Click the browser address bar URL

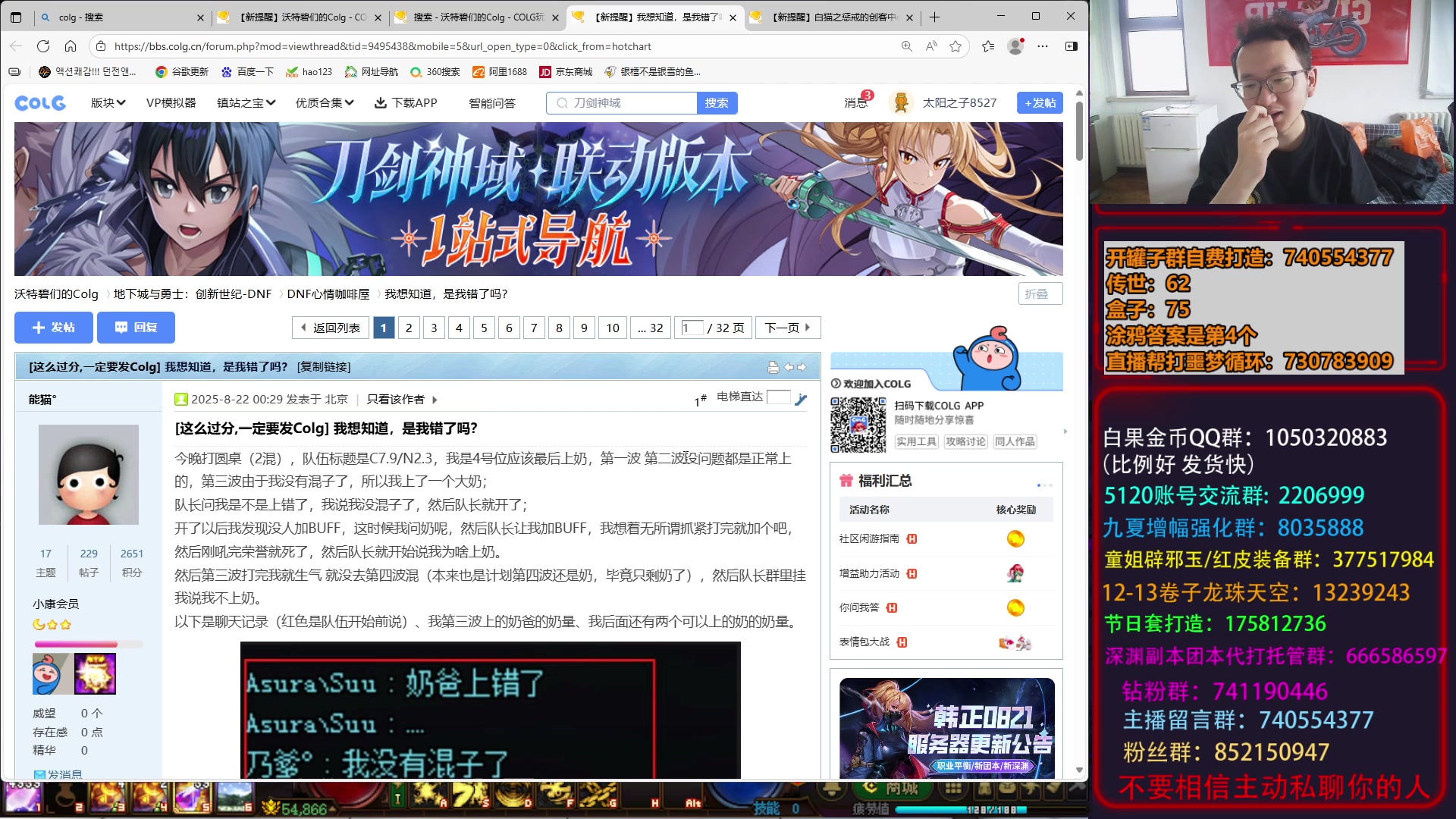click(x=382, y=46)
